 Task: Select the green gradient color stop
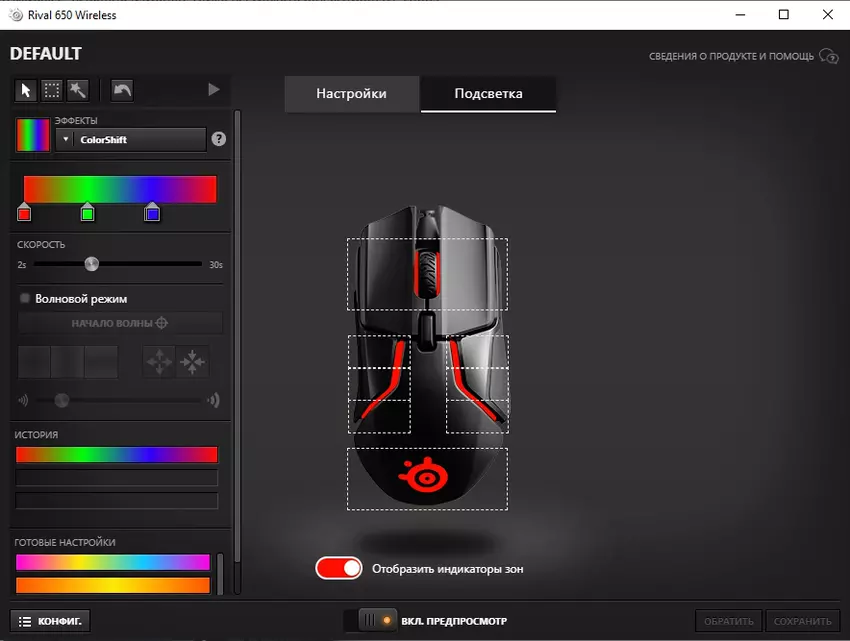click(88, 213)
